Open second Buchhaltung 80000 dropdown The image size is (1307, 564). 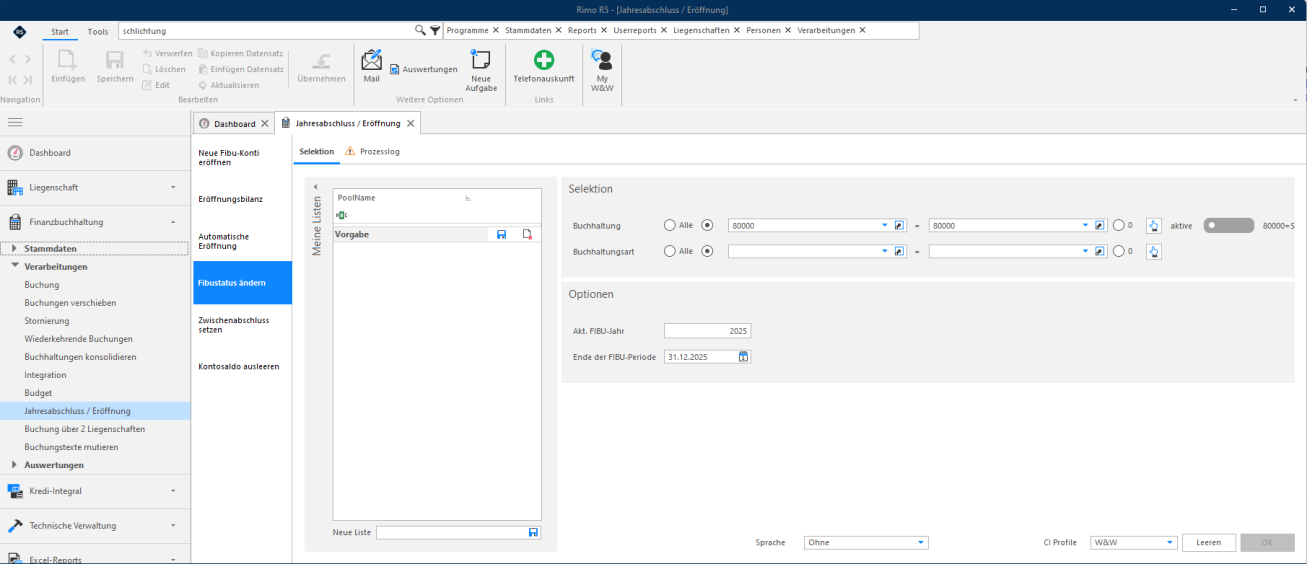point(1085,225)
